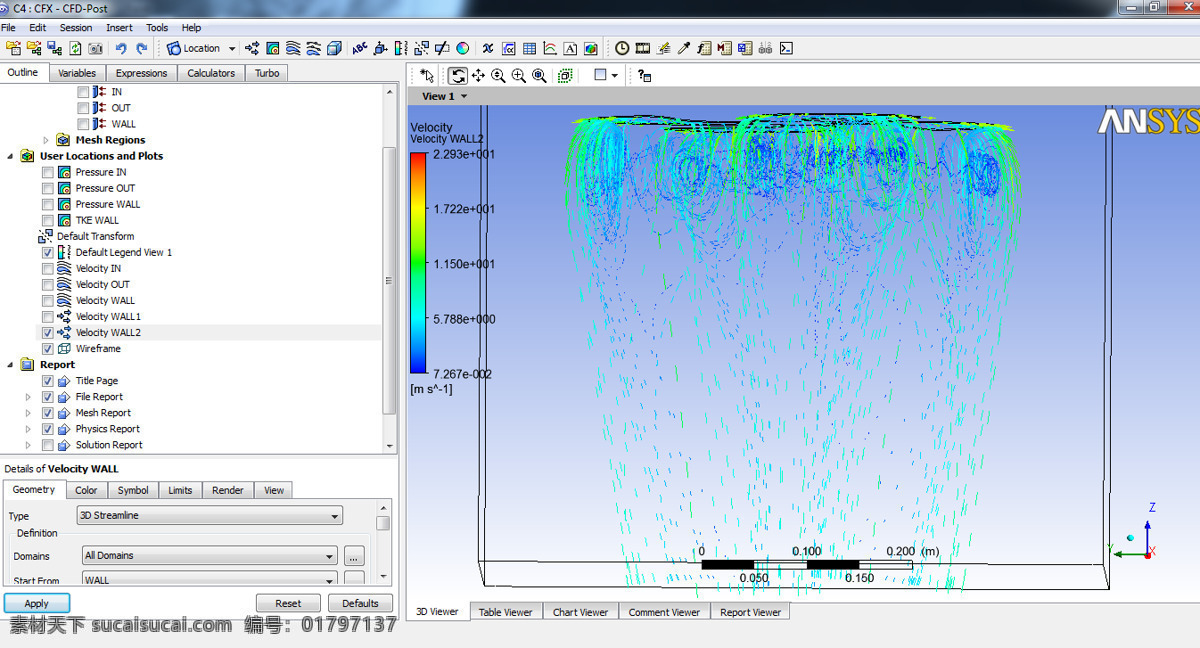1200x648 pixels.
Task: Select Velocity WALL in outline tree
Action: pyautogui.click(x=105, y=300)
